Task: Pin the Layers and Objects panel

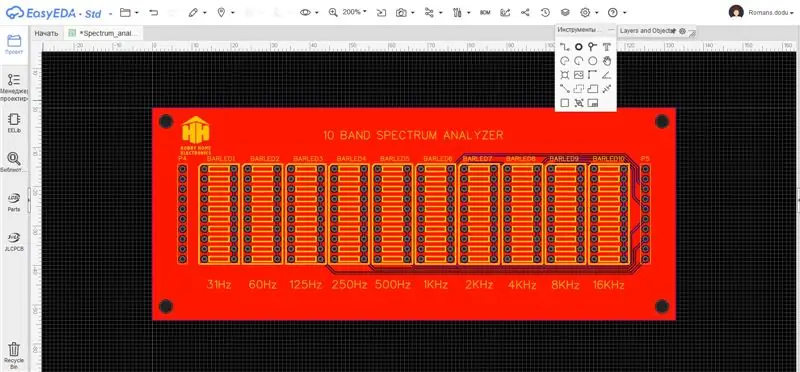Action: coord(673,31)
